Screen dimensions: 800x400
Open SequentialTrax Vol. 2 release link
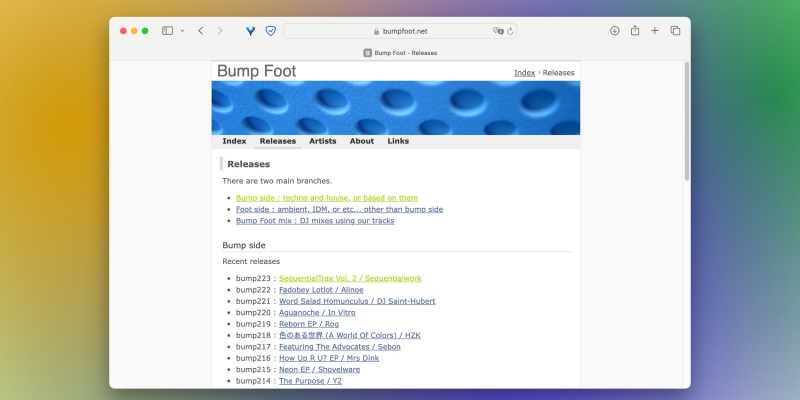click(350, 278)
